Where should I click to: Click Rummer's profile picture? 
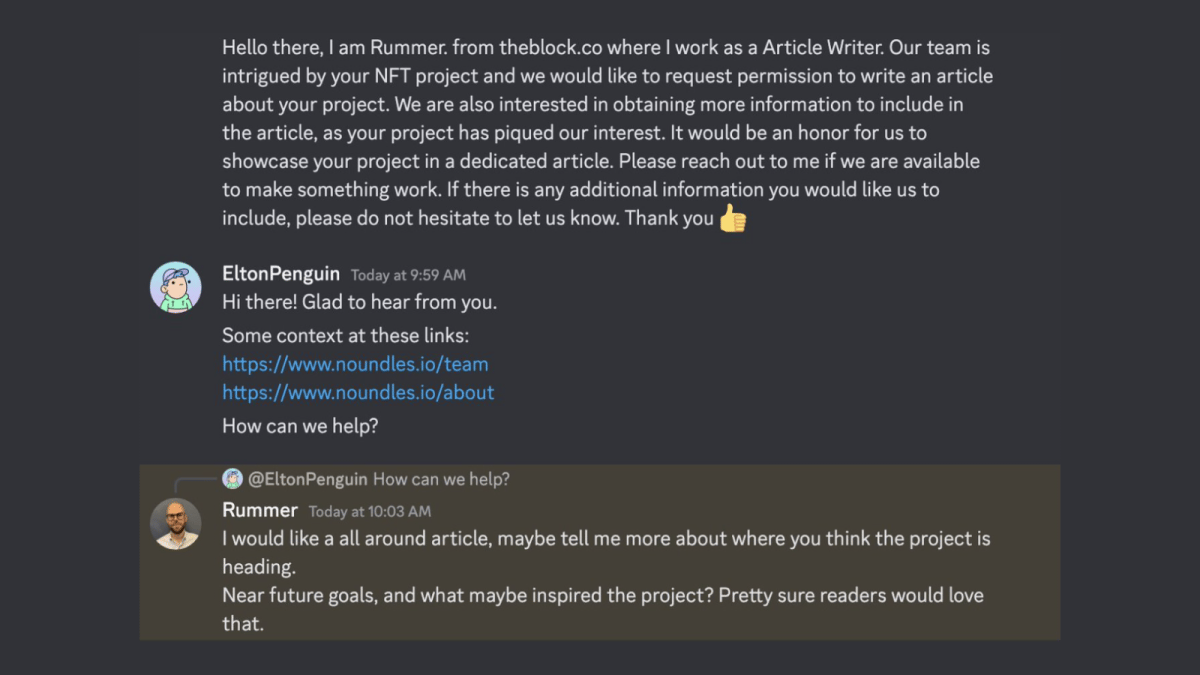point(177,524)
